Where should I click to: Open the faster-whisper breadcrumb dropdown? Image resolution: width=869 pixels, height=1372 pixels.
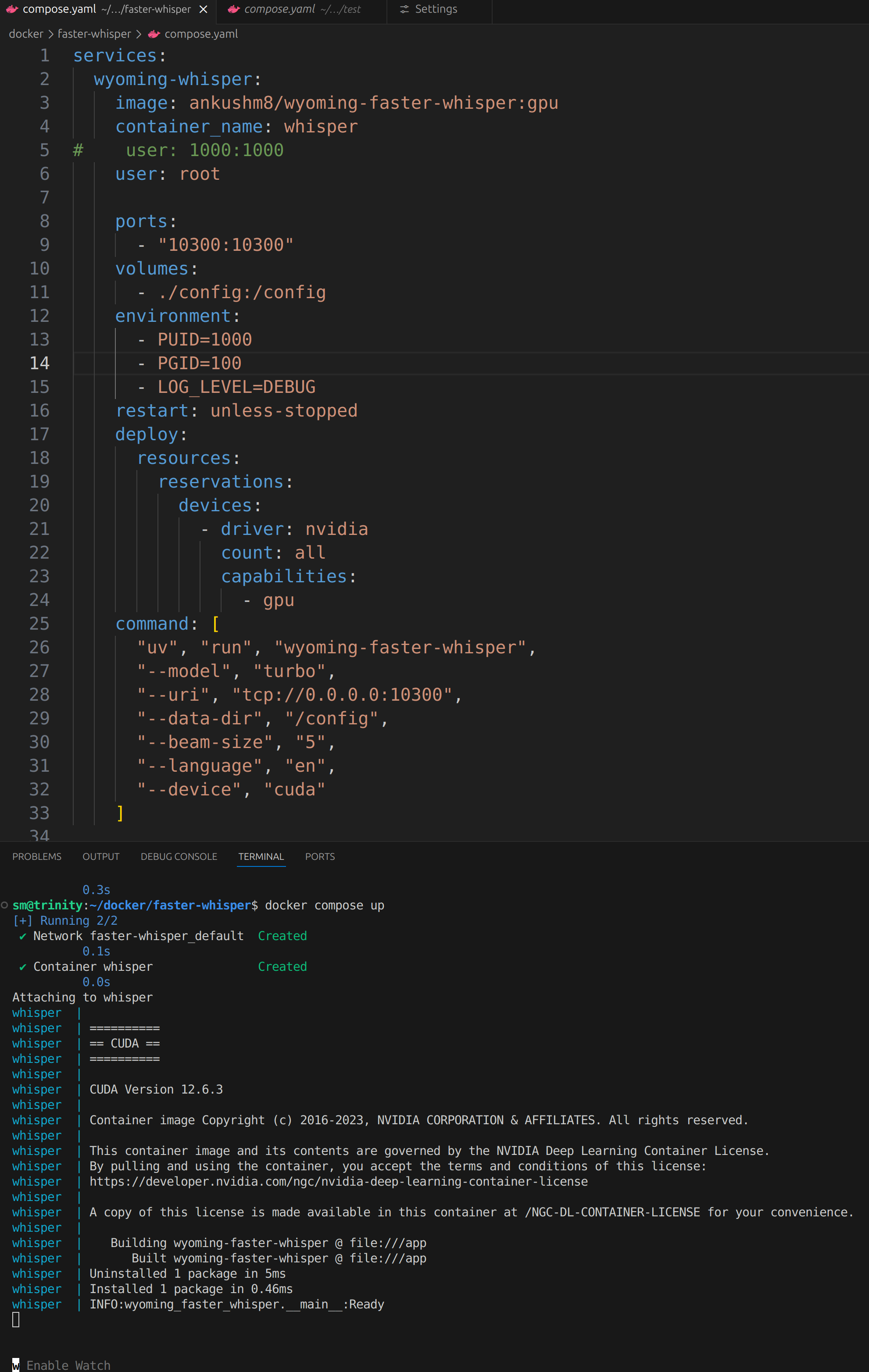pos(95,34)
